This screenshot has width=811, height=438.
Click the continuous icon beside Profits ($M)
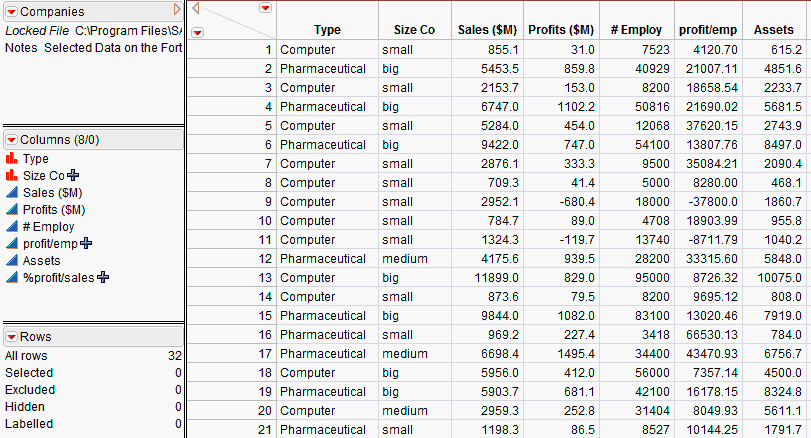click(12, 209)
